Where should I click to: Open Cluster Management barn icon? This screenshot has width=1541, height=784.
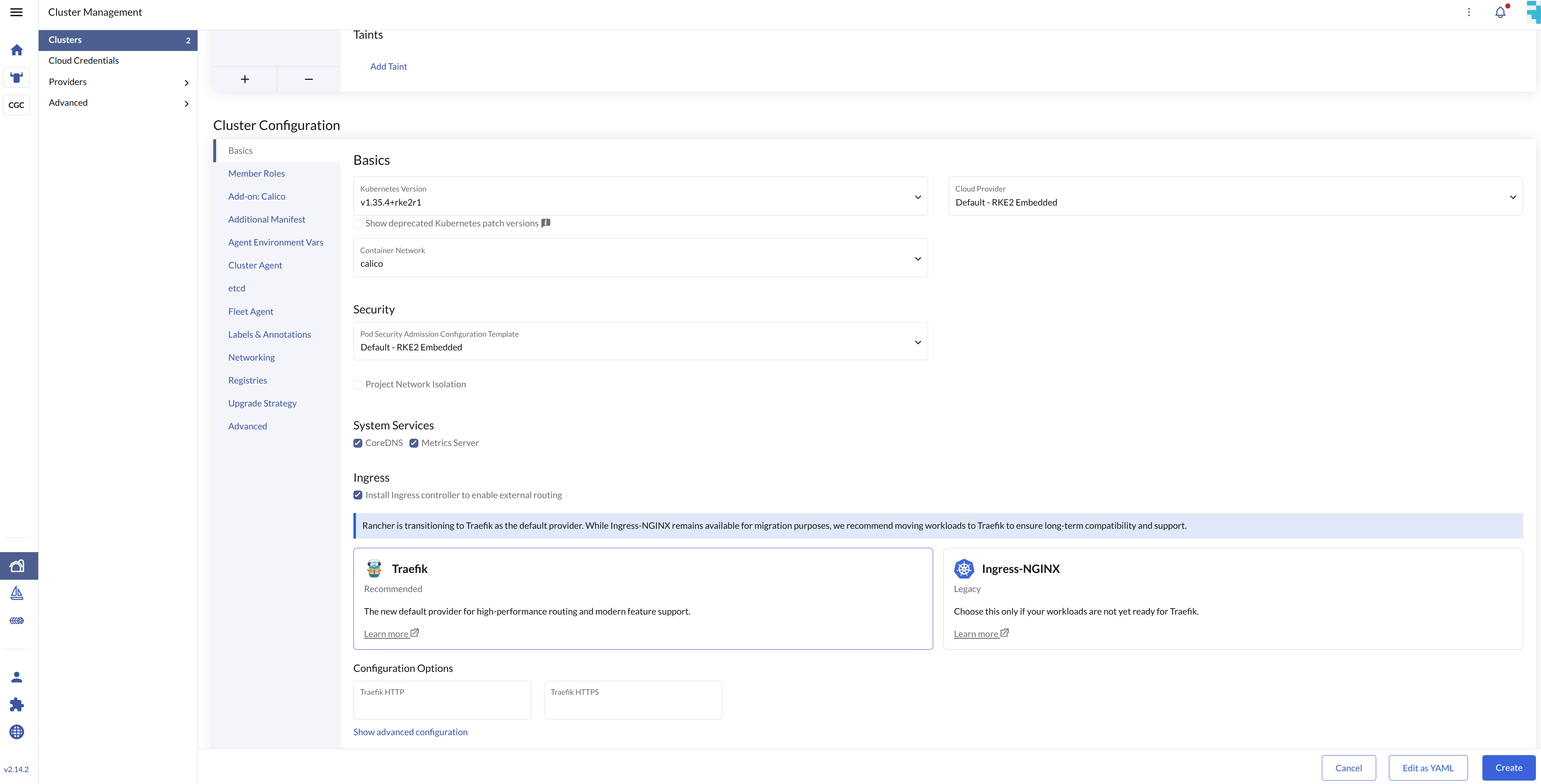pos(17,565)
